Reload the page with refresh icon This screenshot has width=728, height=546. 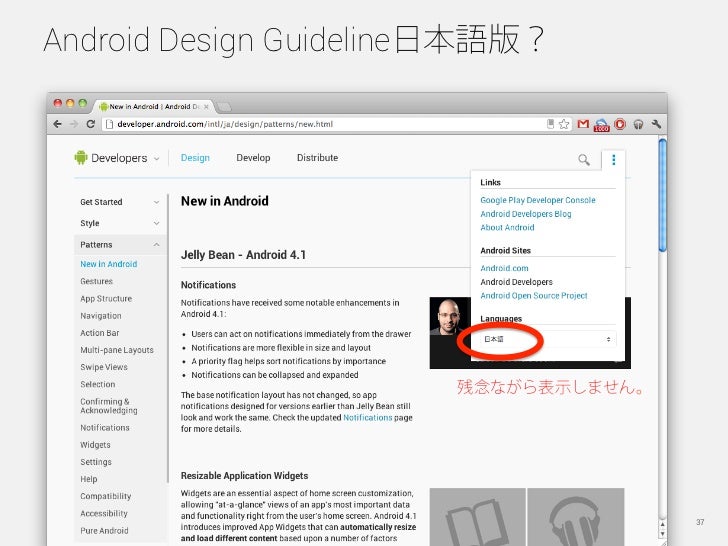pos(91,124)
